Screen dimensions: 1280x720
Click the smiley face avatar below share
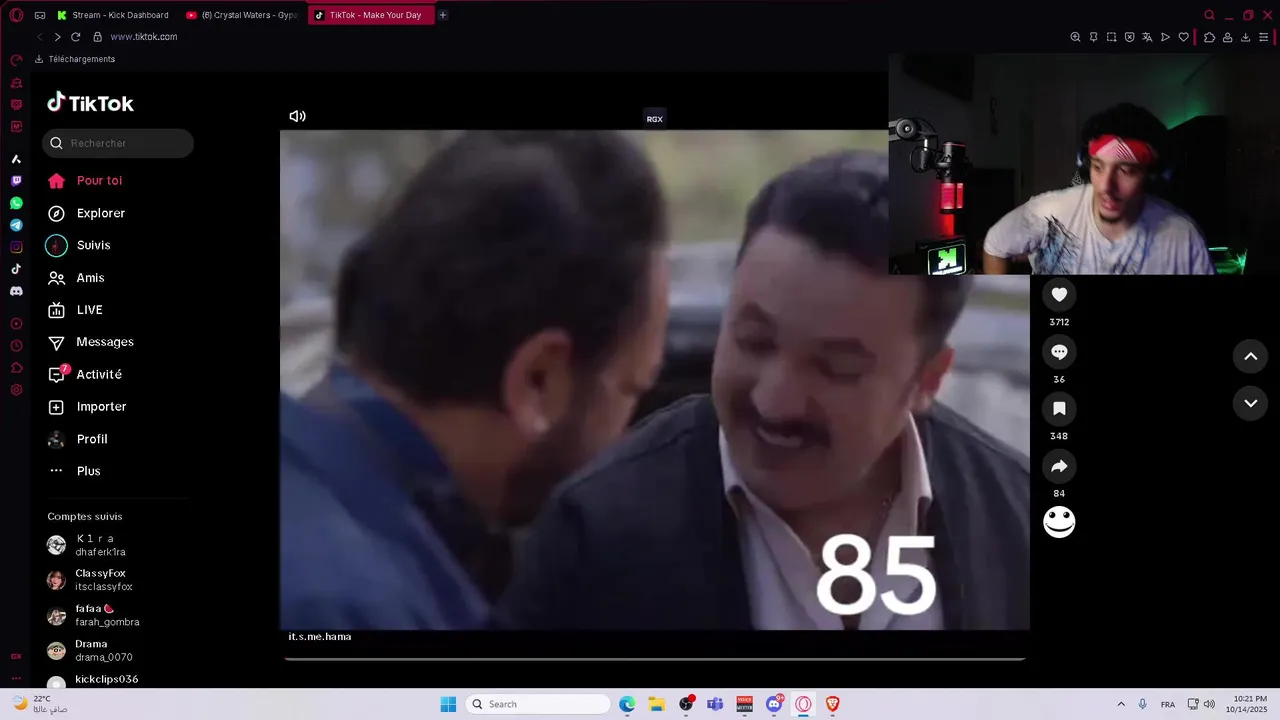coord(1059,522)
